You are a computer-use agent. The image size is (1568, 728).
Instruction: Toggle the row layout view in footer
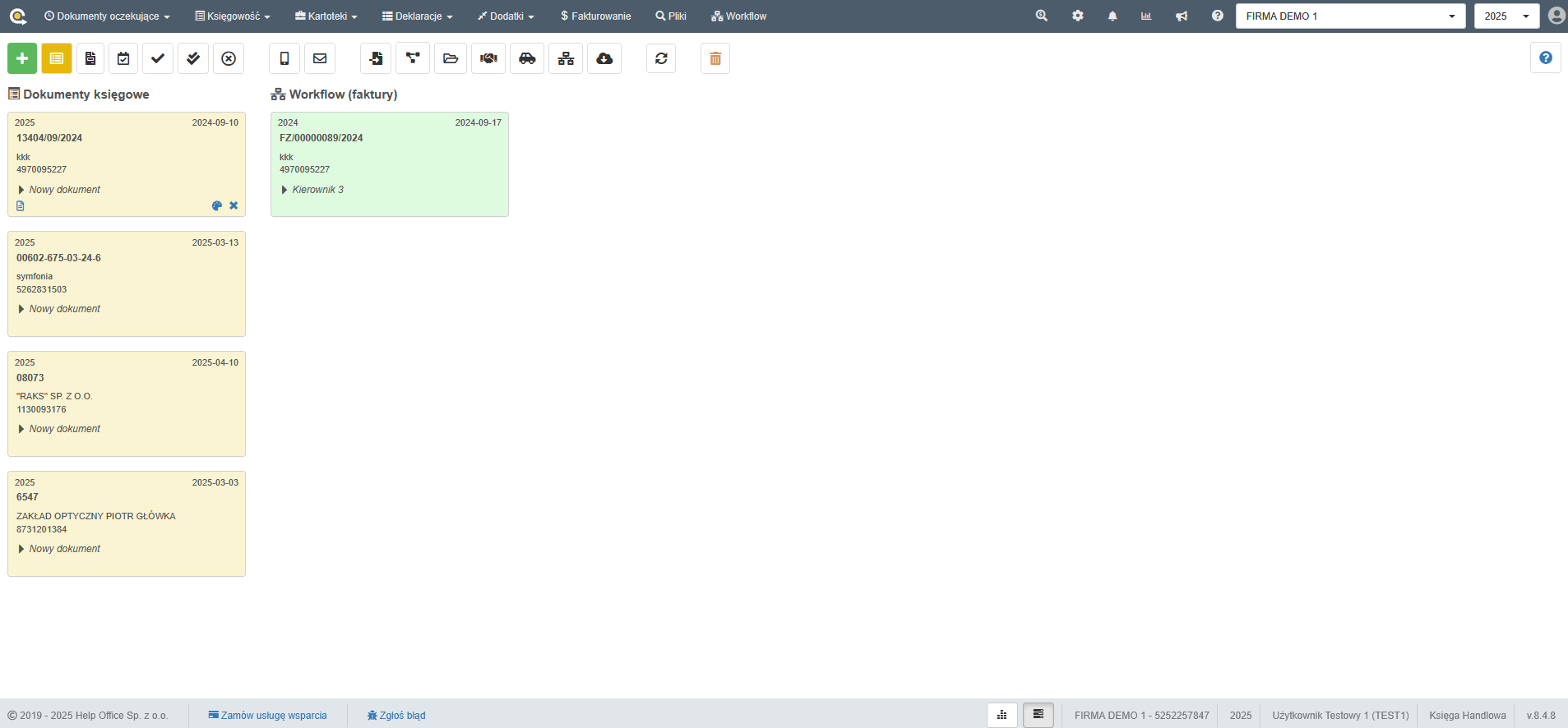(x=1038, y=715)
